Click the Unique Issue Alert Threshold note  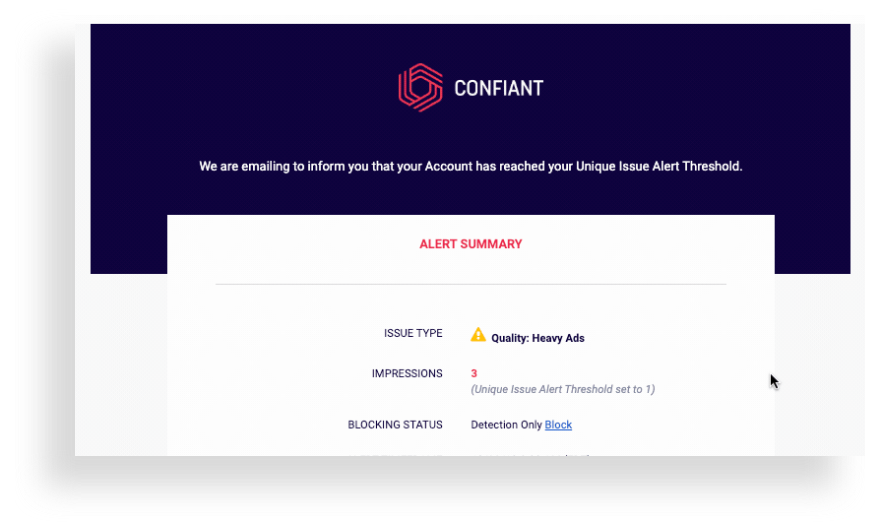(562, 389)
